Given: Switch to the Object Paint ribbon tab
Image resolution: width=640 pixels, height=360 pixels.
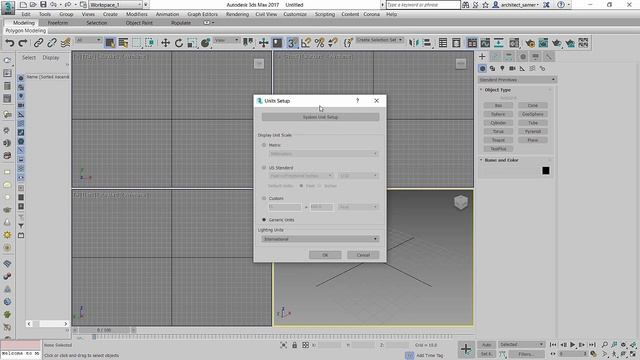Looking at the screenshot, I should point(139,23).
